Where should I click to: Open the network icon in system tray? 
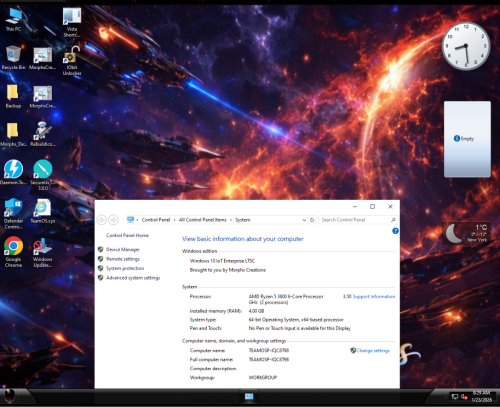[454, 397]
